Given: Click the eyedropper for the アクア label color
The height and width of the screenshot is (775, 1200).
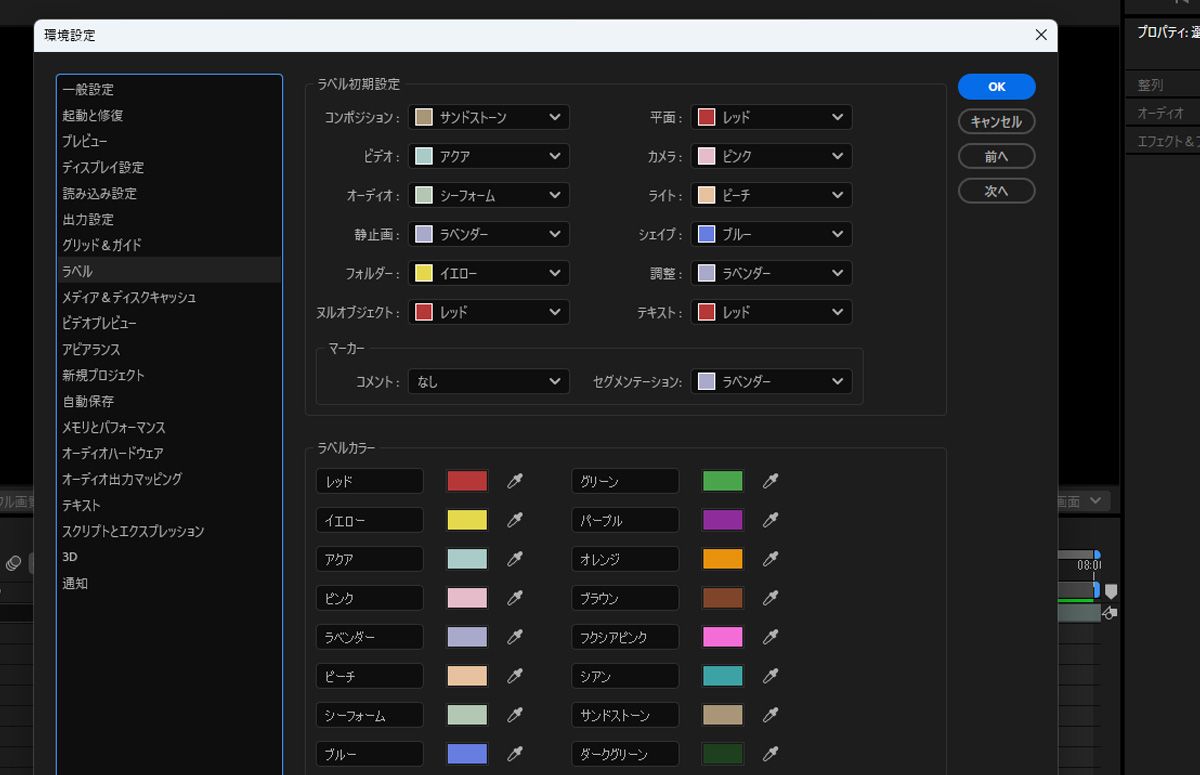Looking at the screenshot, I should [x=515, y=559].
